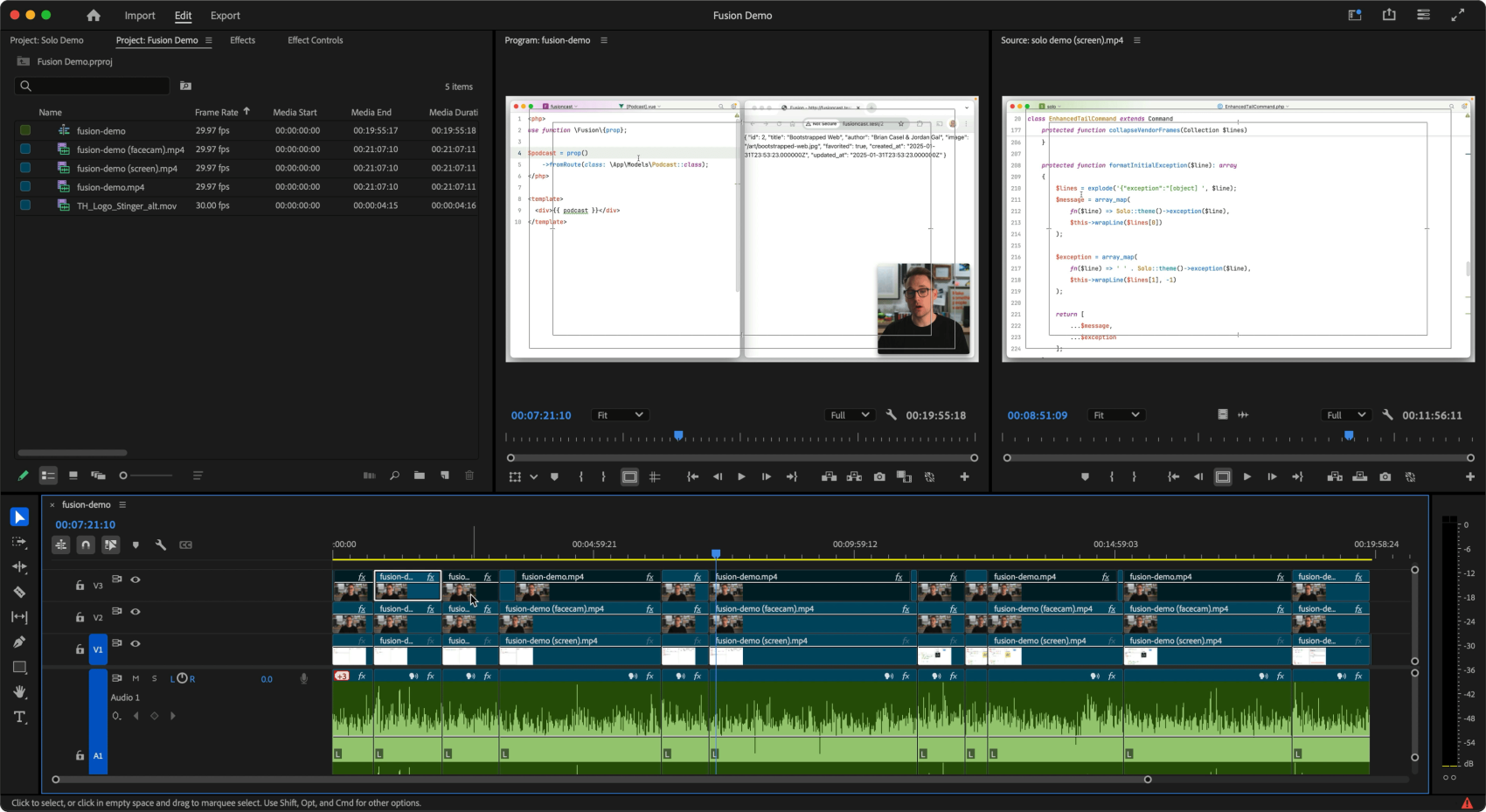
Task: Click Find magnifier in Project panel footer
Action: pyautogui.click(x=394, y=475)
